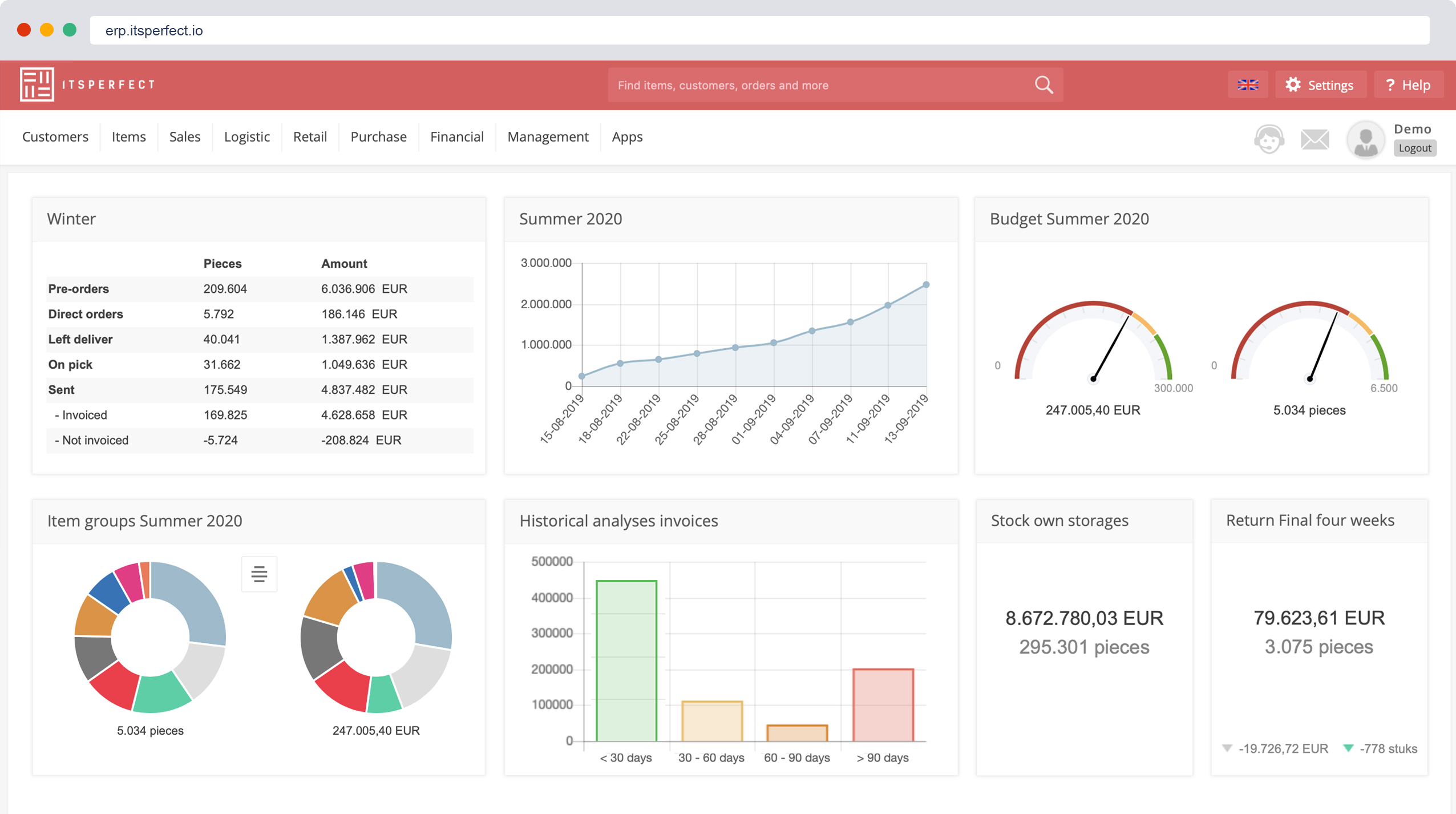
Task: Open the search magnifier icon
Action: tap(1044, 84)
